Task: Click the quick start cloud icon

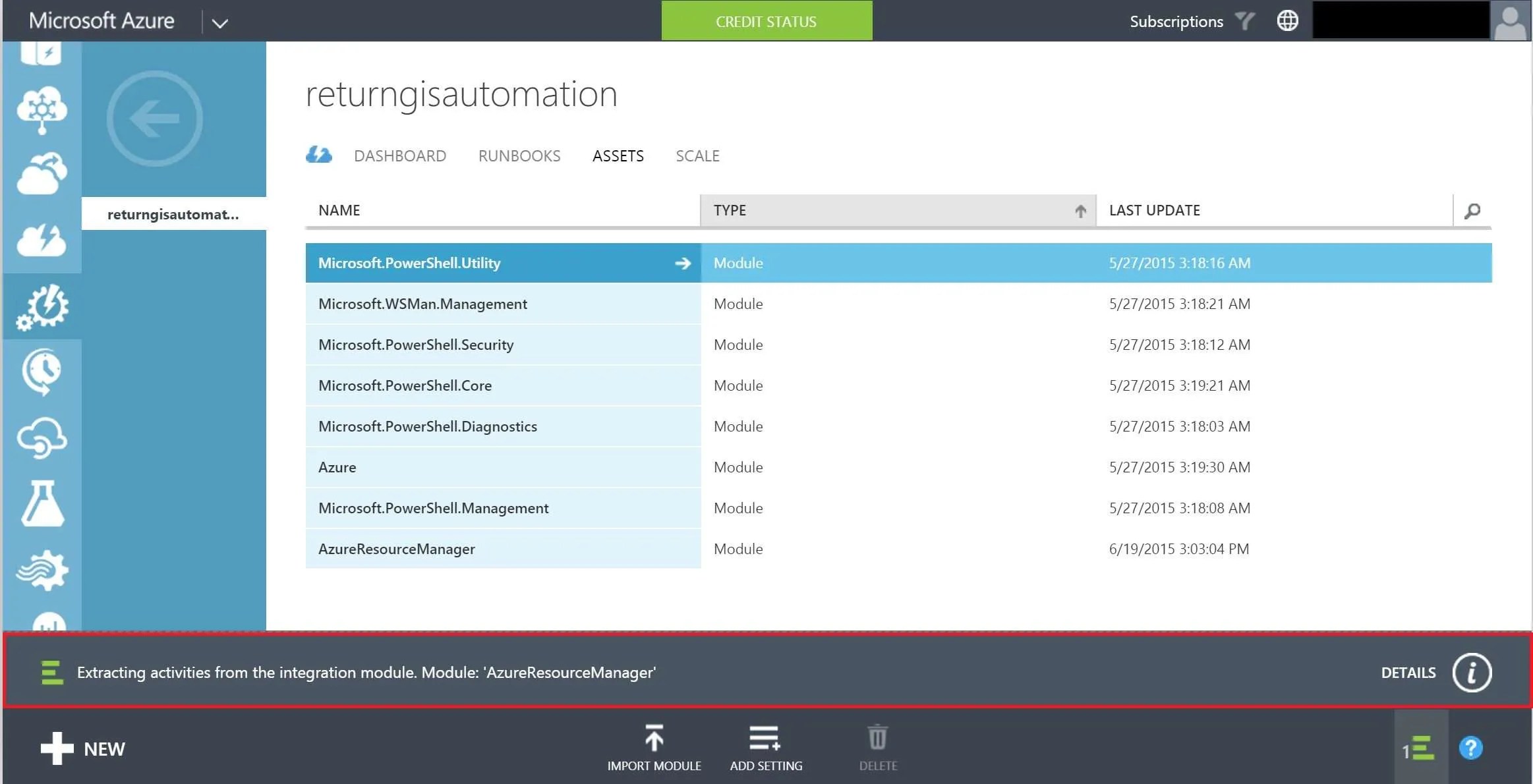Action: tap(319, 155)
